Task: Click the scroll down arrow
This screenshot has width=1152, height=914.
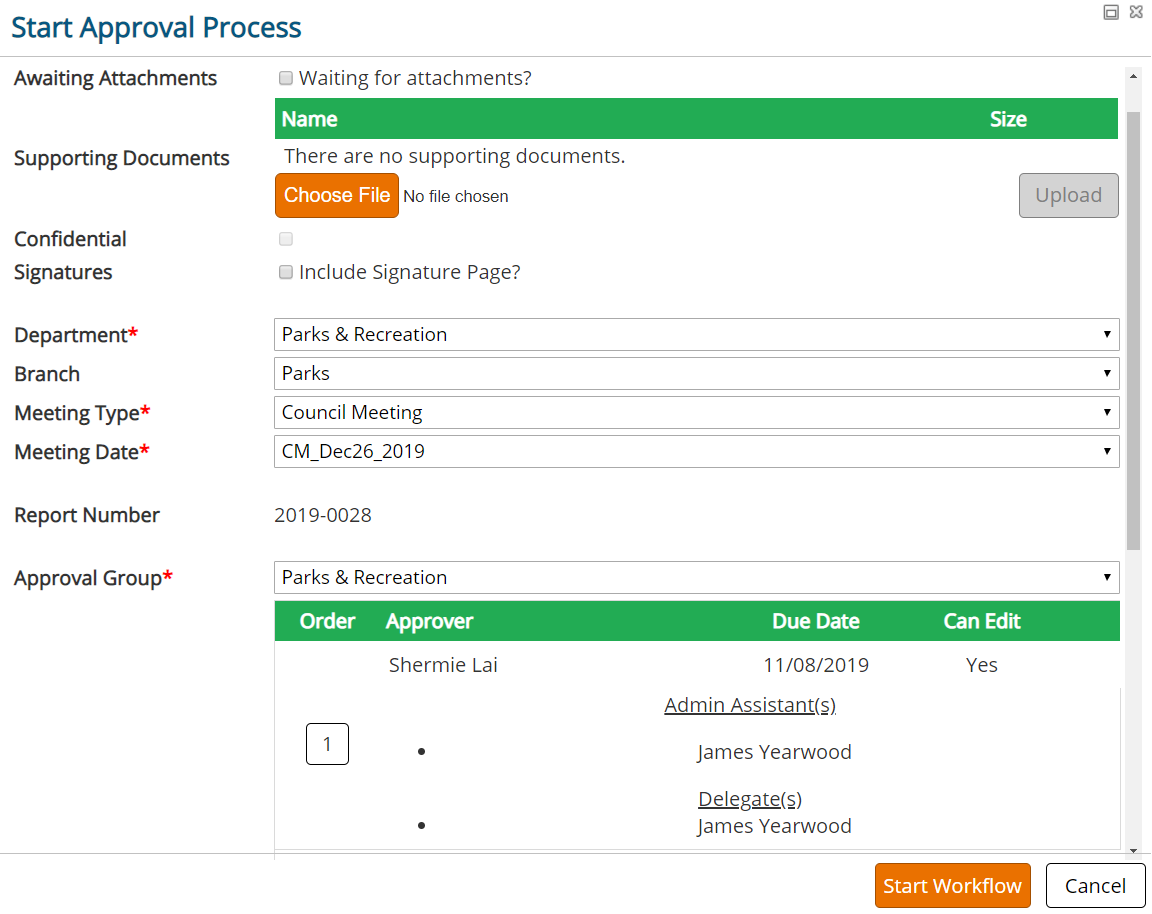Action: (x=1133, y=850)
